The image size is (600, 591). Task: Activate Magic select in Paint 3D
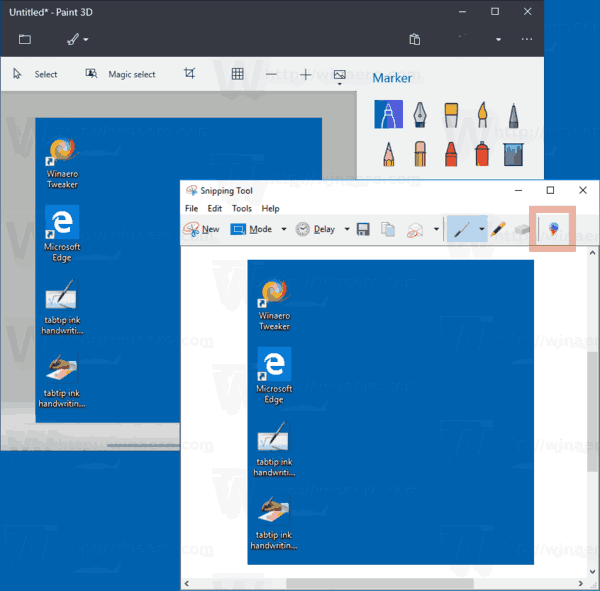[x=120, y=74]
